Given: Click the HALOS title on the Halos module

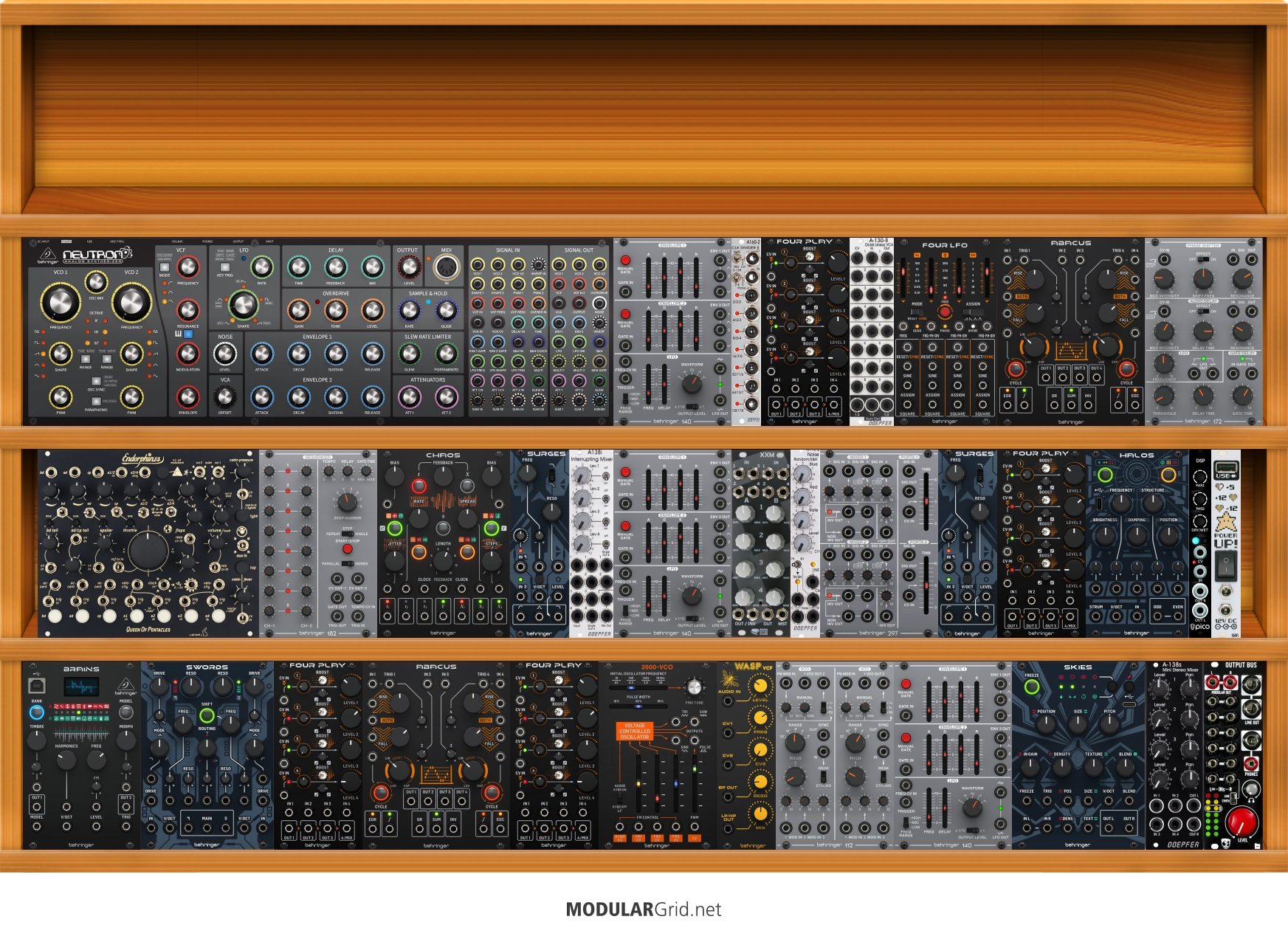Looking at the screenshot, I should pyautogui.click(x=1137, y=455).
